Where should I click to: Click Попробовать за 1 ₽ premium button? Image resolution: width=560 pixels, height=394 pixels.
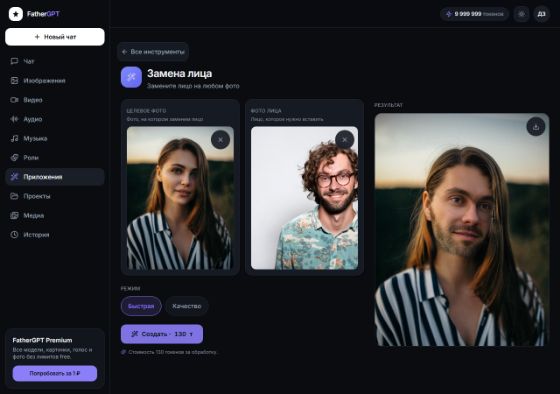point(55,373)
